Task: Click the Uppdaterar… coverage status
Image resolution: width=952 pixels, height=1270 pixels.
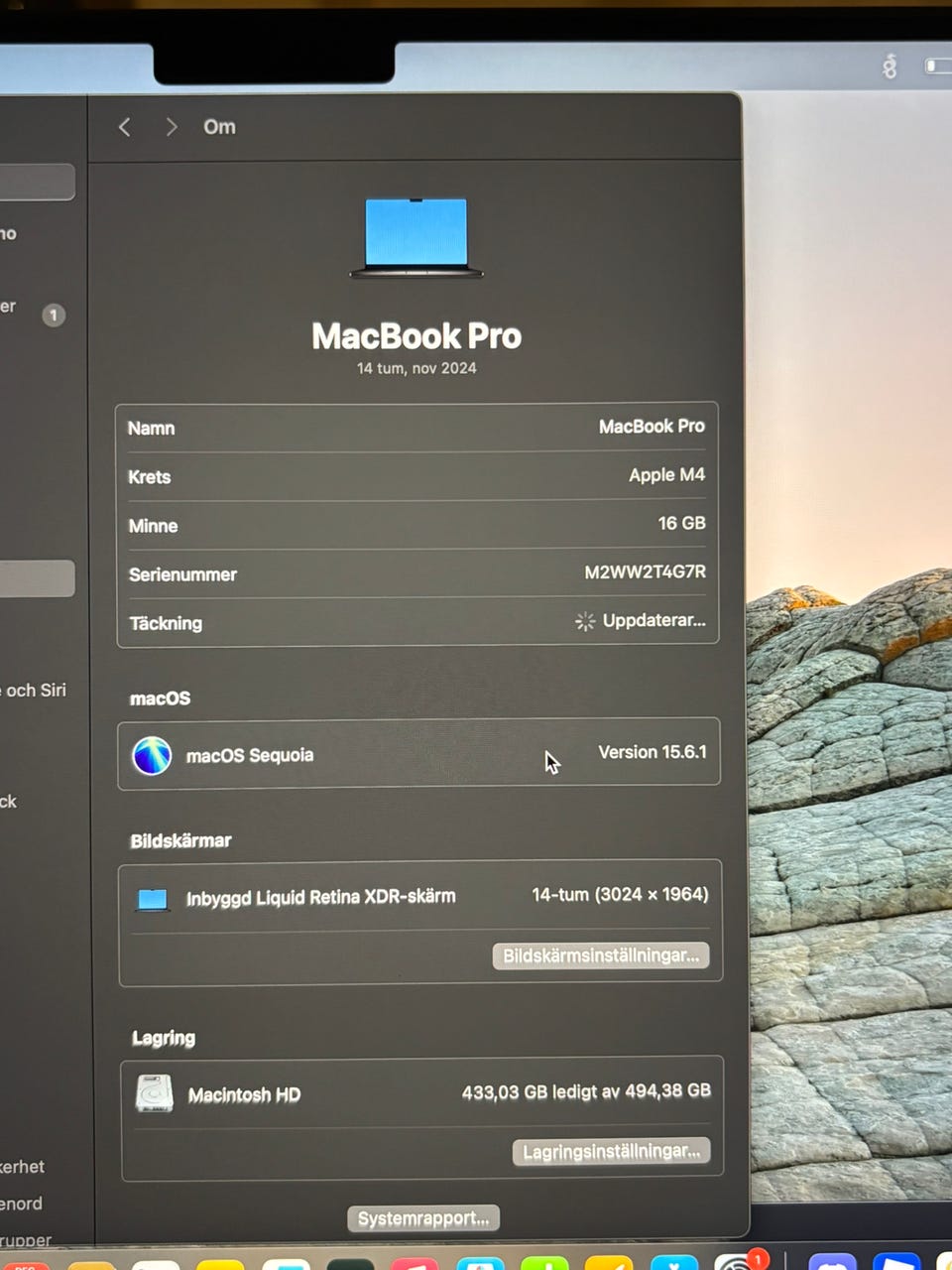Action: [x=654, y=620]
